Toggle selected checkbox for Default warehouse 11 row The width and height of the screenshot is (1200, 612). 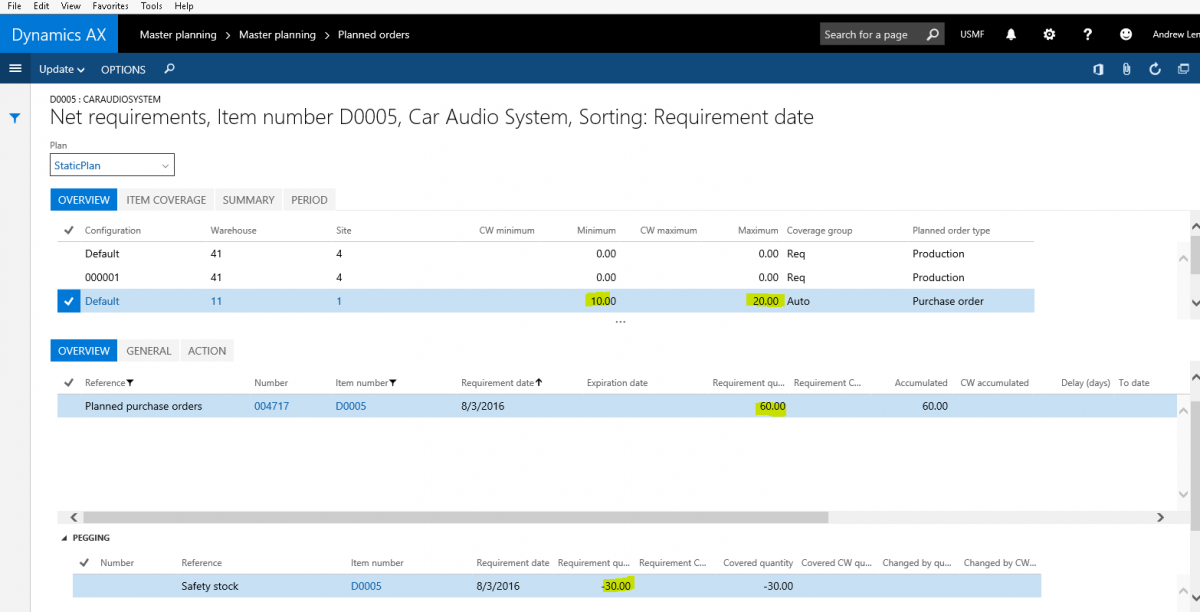[68, 301]
